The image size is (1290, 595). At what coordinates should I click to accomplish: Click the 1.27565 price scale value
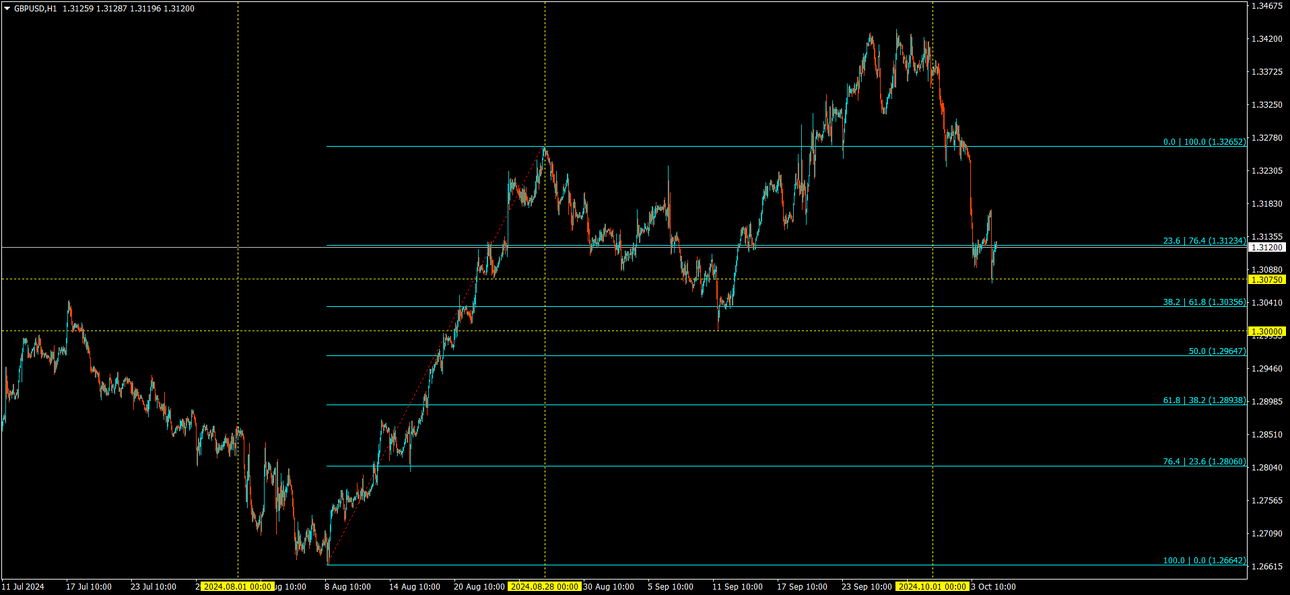(x=1267, y=500)
